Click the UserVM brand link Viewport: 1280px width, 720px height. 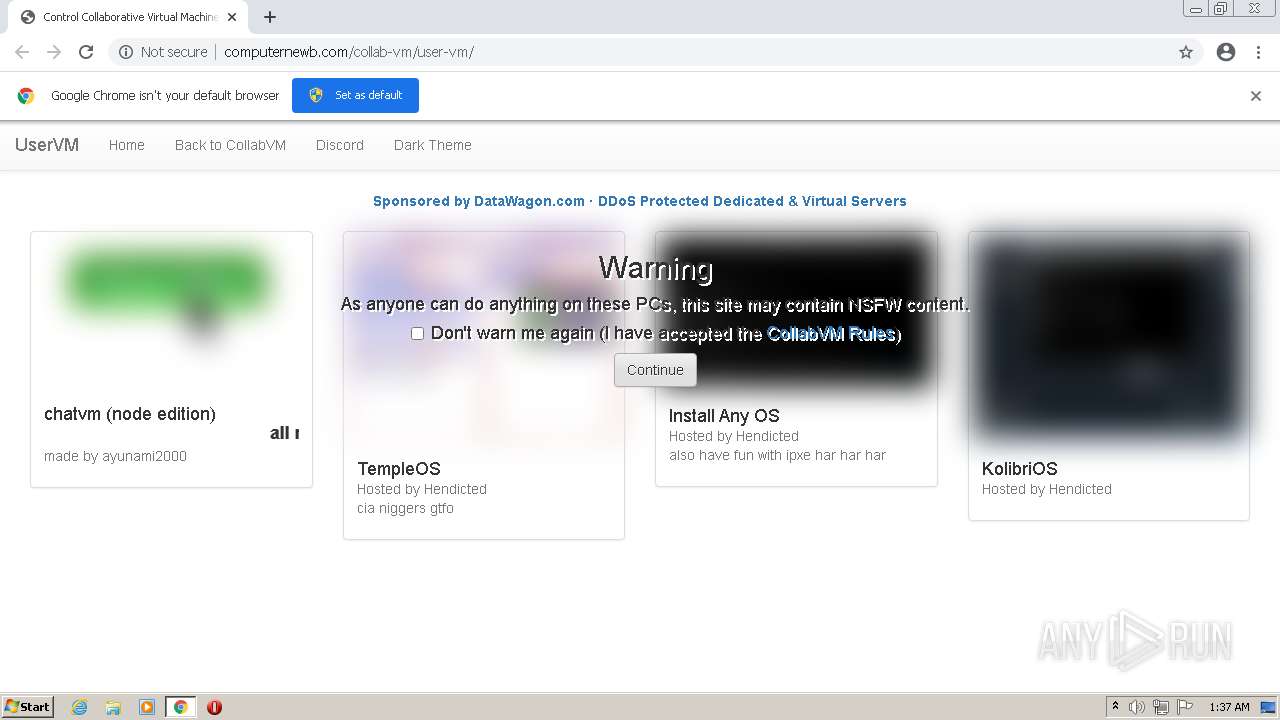point(47,145)
